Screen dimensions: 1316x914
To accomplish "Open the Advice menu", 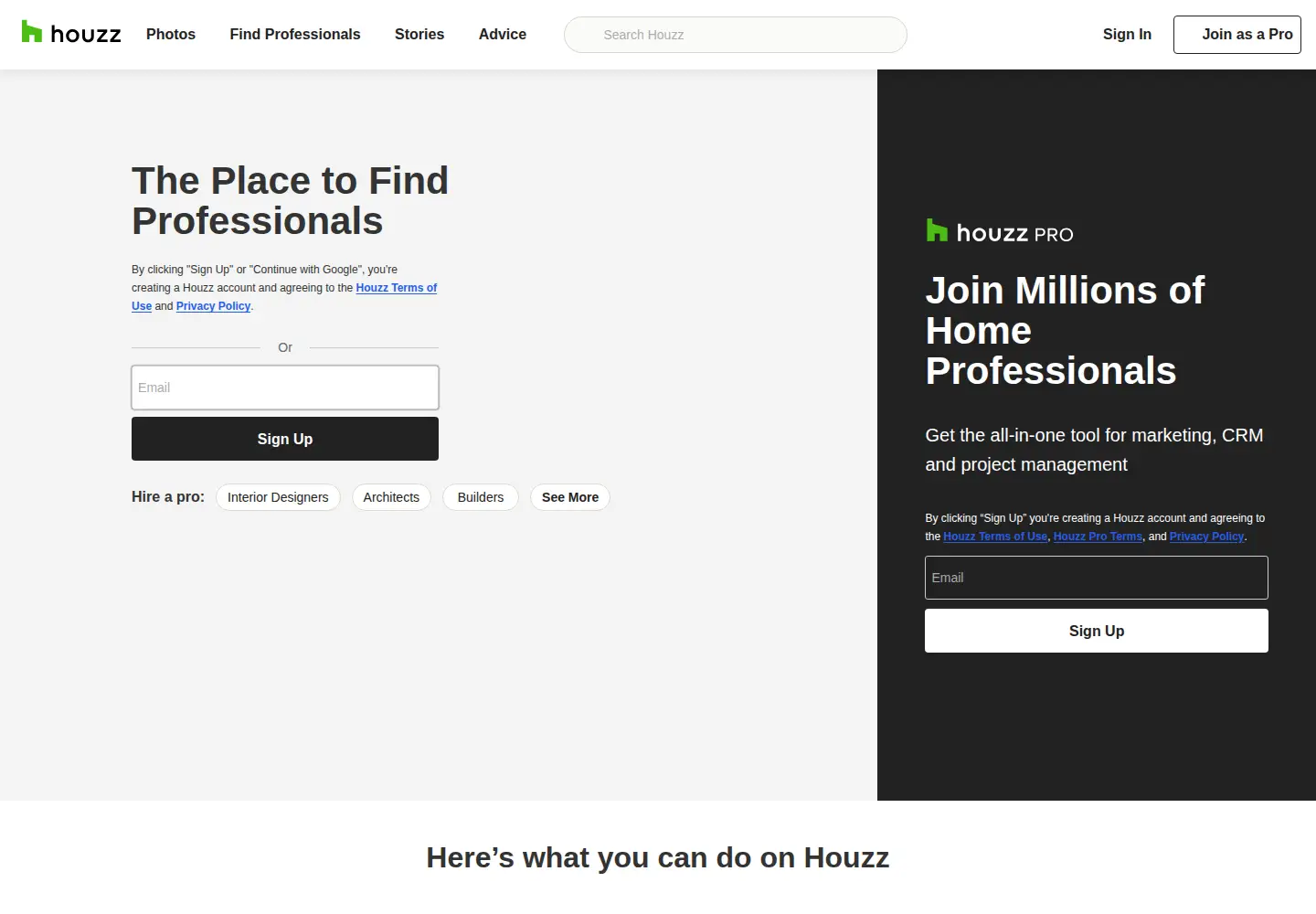I will [503, 34].
